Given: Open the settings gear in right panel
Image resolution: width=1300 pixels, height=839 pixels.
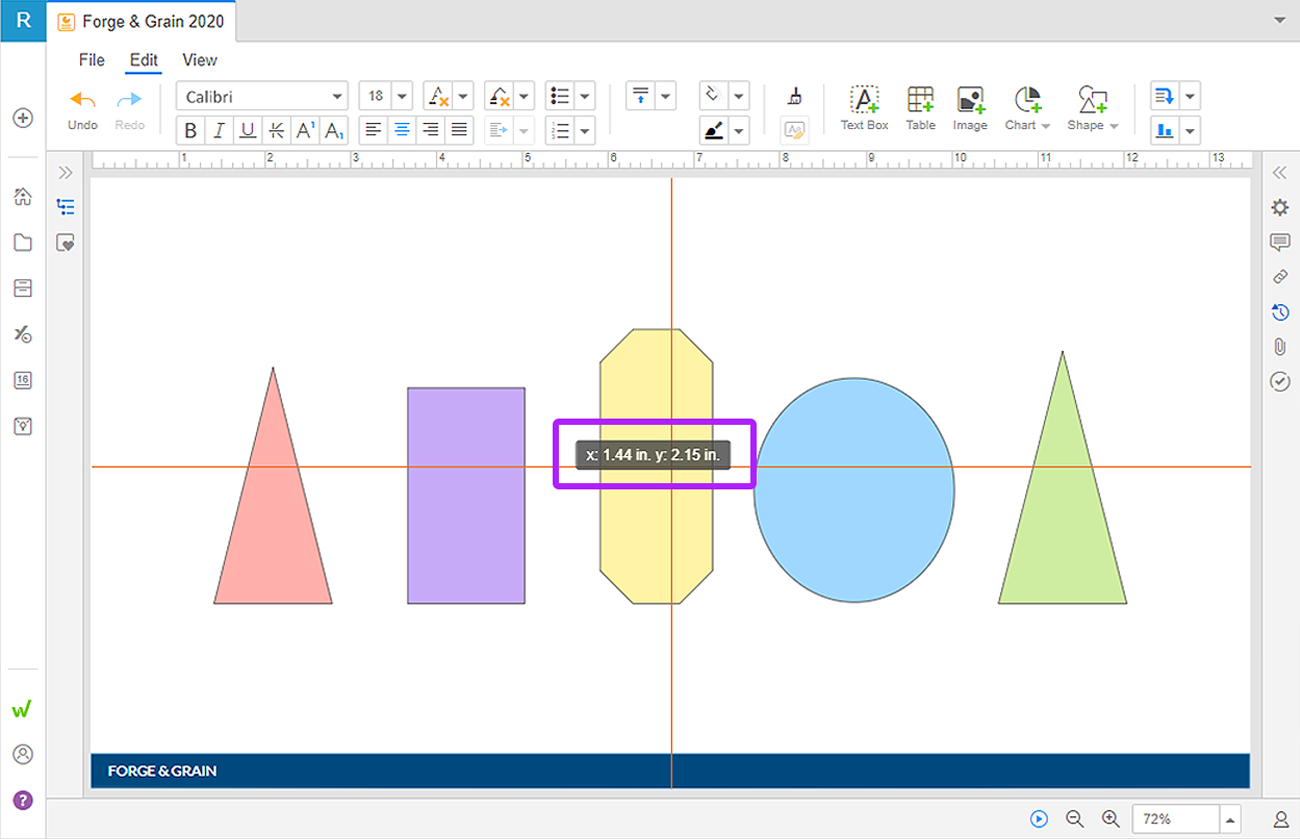Looking at the screenshot, I should 1280,207.
